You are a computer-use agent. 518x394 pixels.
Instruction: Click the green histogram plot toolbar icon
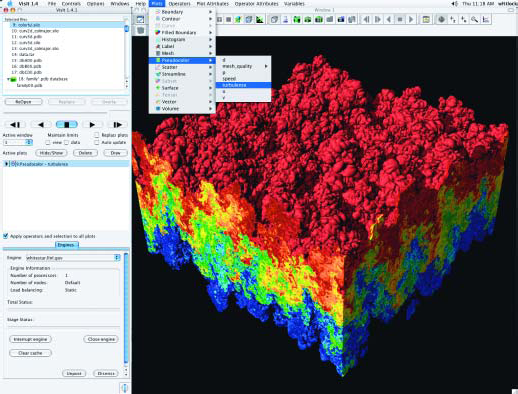tap(259, 20)
